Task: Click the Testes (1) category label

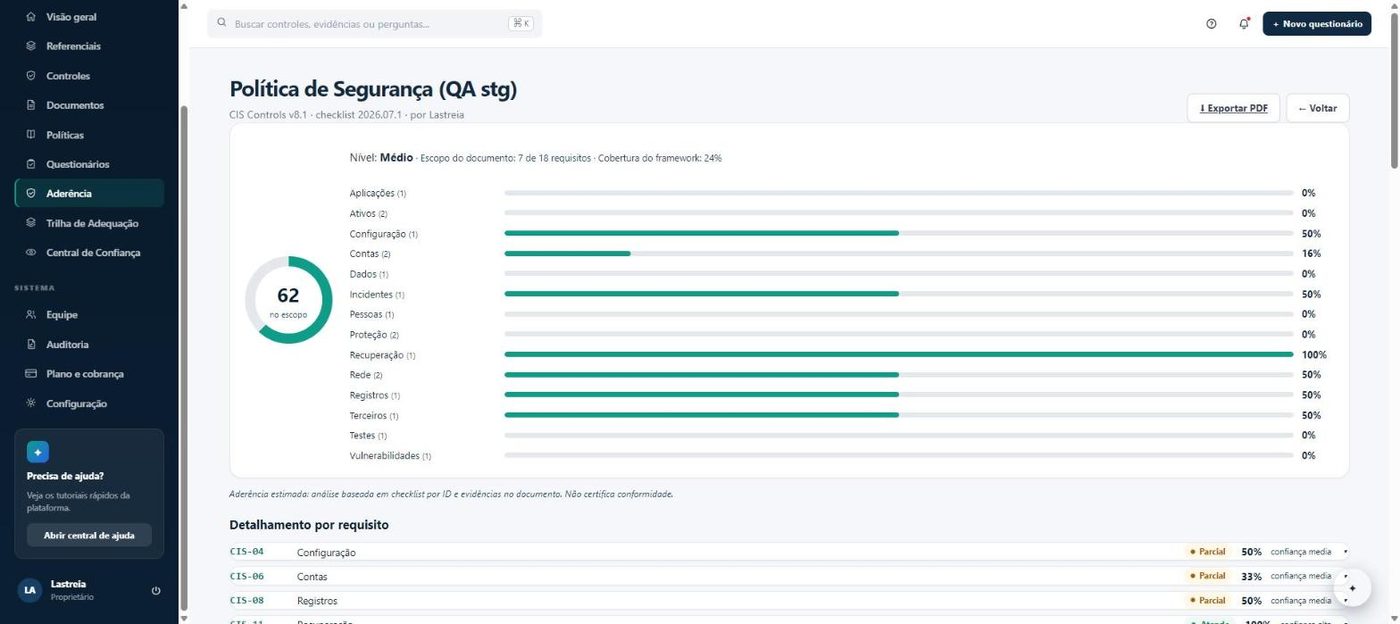Action: tap(368, 435)
